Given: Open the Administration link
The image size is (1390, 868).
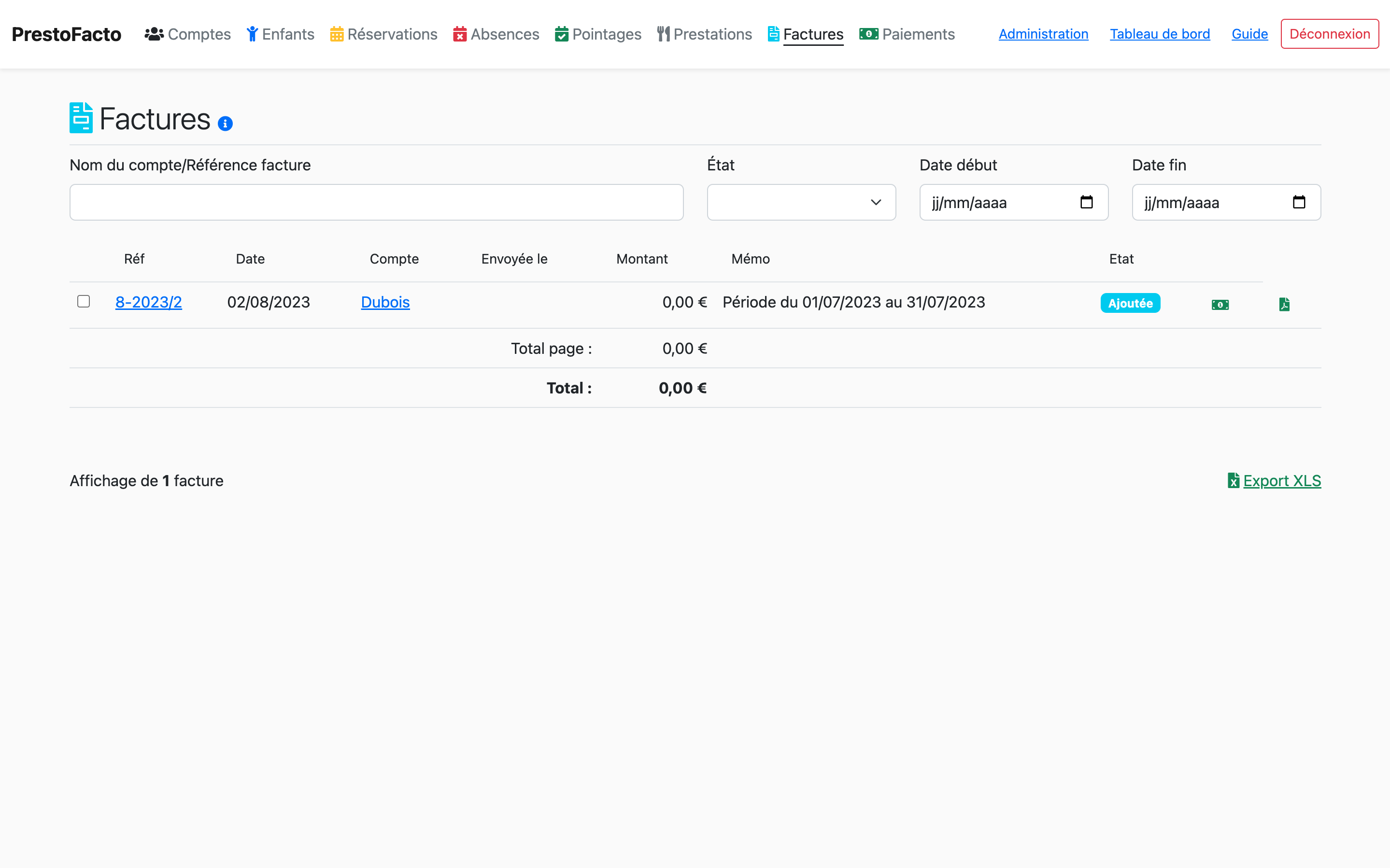Looking at the screenshot, I should click(1043, 34).
